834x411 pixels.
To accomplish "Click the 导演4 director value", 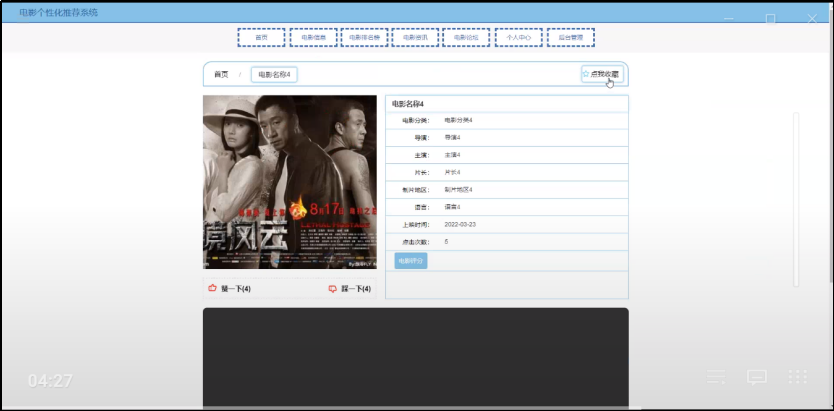I will pyautogui.click(x=453, y=138).
